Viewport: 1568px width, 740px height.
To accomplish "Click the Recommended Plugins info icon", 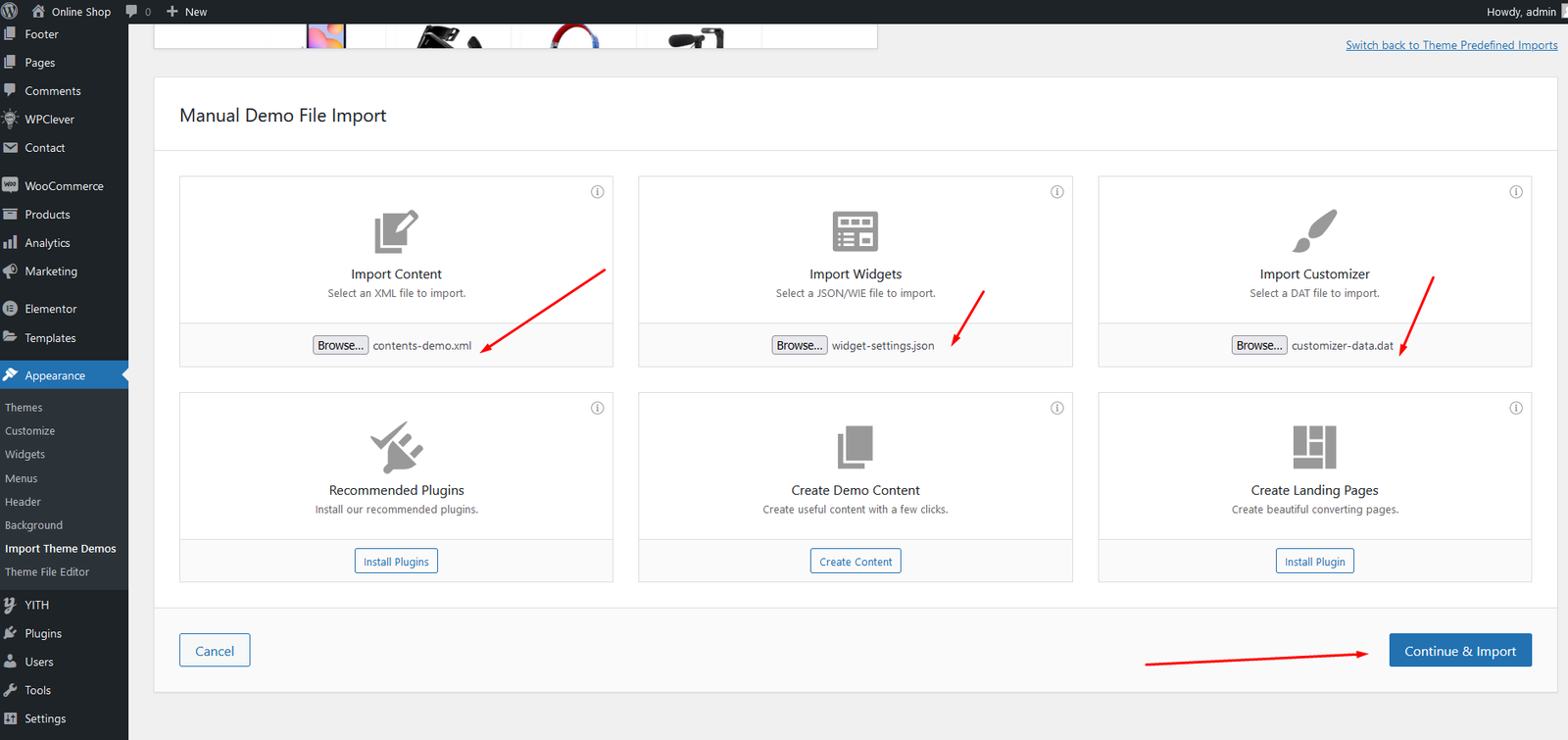I will point(597,408).
